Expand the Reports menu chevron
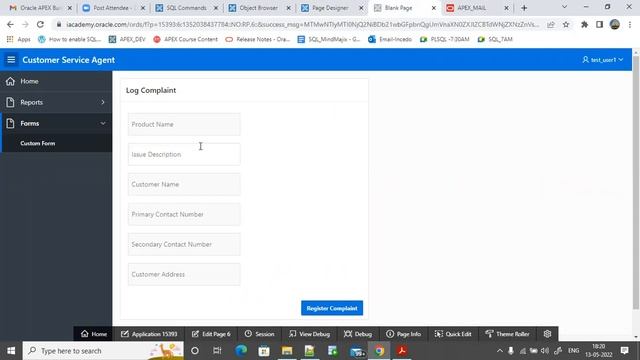Image resolution: width=640 pixels, height=360 pixels. tap(103, 102)
